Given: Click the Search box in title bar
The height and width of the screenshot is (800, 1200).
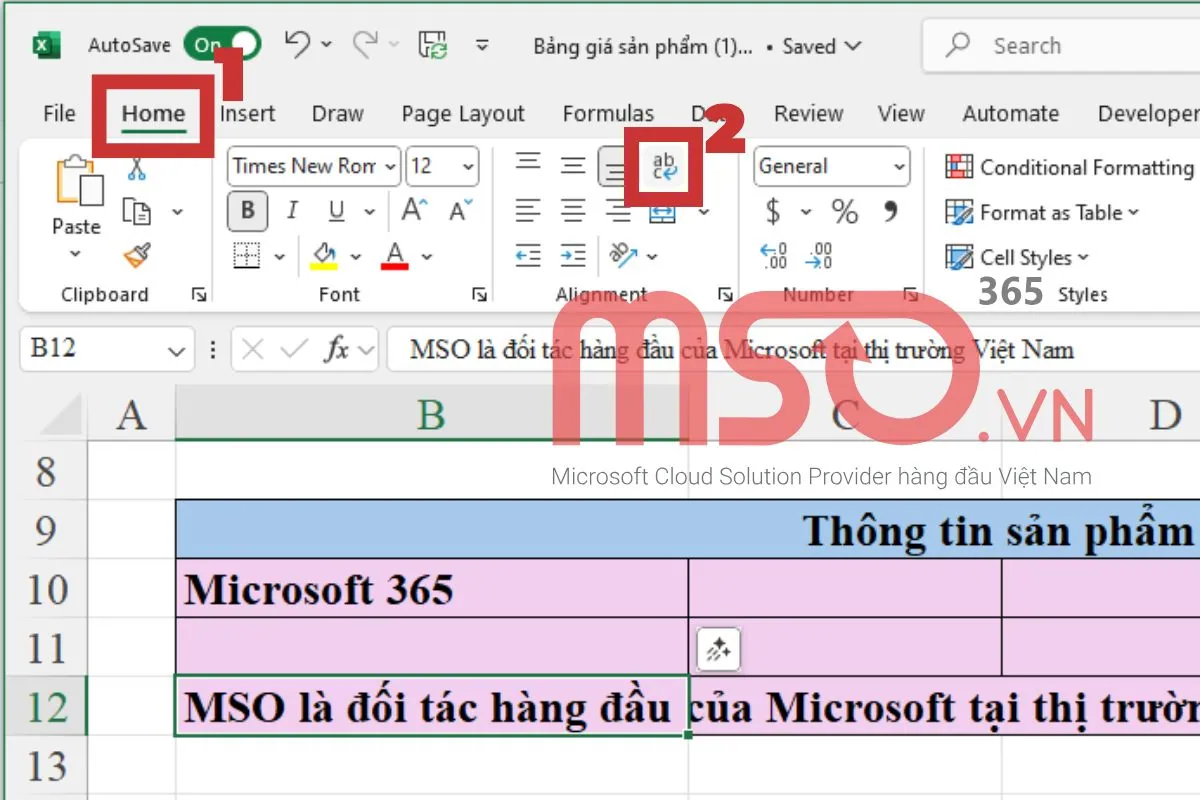Looking at the screenshot, I should (x=1062, y=45).
